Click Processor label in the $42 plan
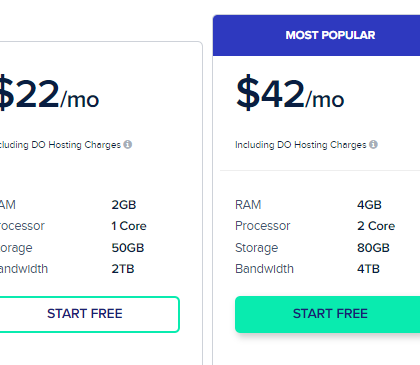This screenshot has height=365, width=420. coord(263,226)
